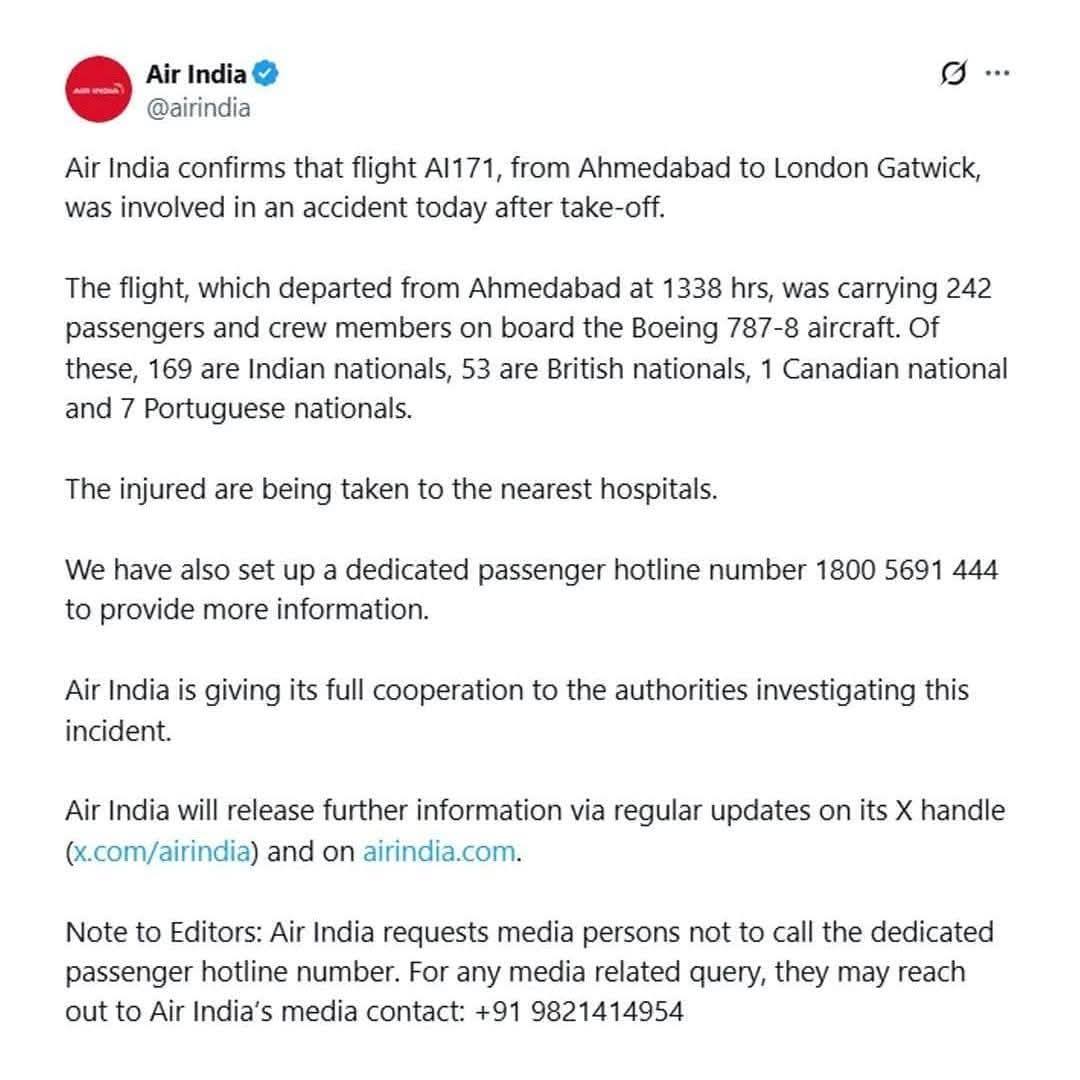Open the @airindia handle link

pyautogui.click(x=198, y=107)
